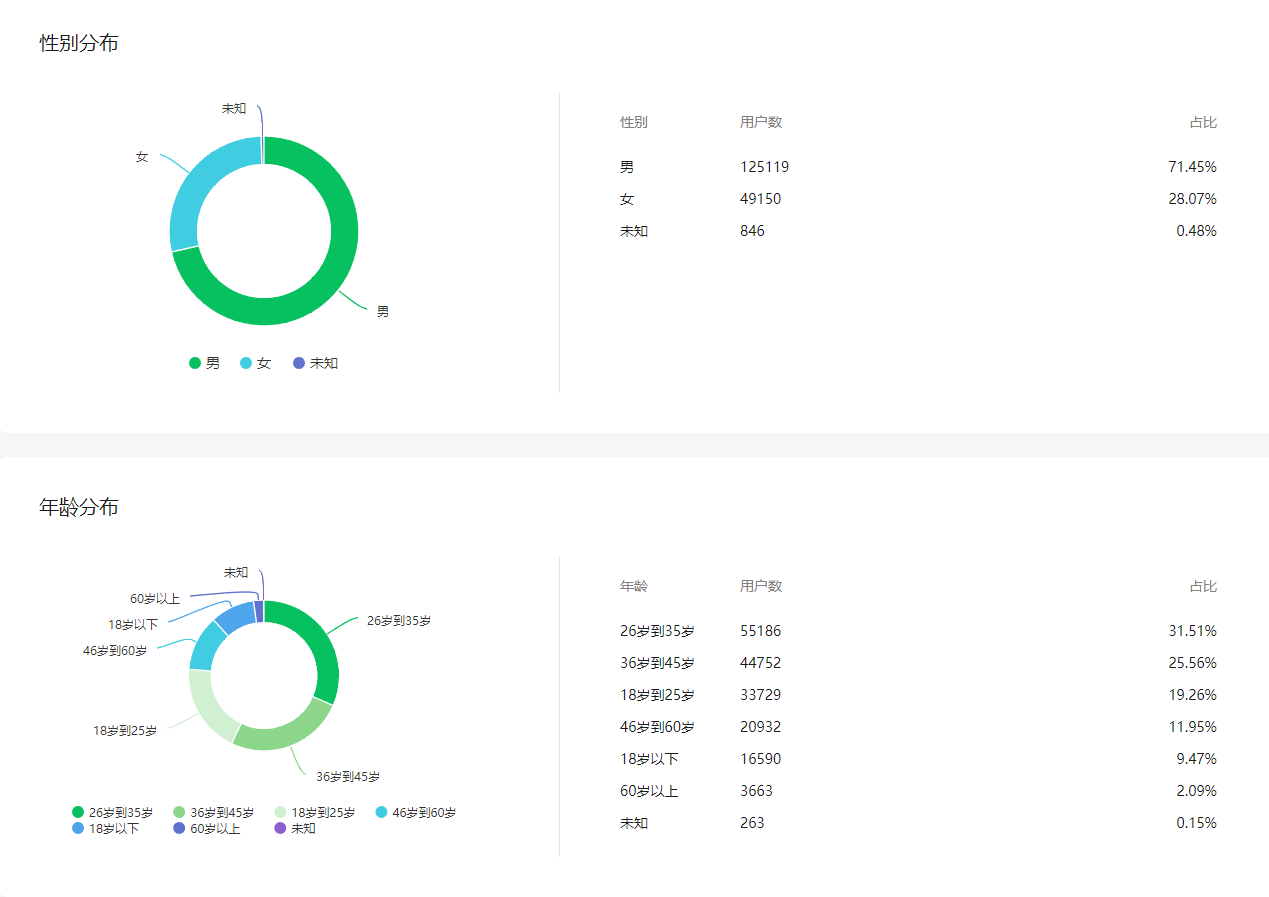Click the 占比 header in age table
1269x897 pixels.
pos(1203,586)
